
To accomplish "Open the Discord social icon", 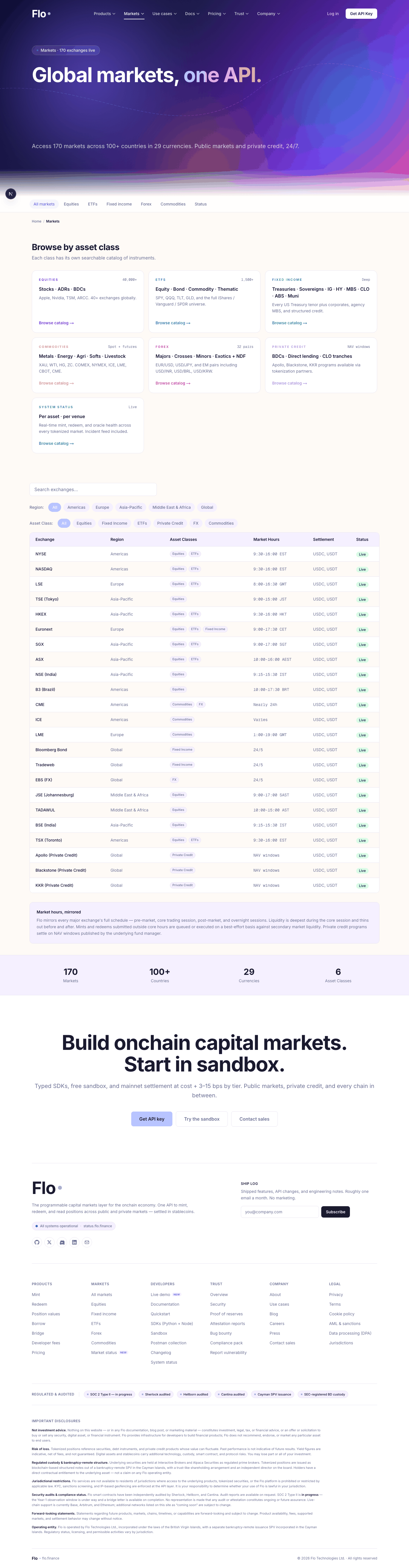I will (62, 1242).
